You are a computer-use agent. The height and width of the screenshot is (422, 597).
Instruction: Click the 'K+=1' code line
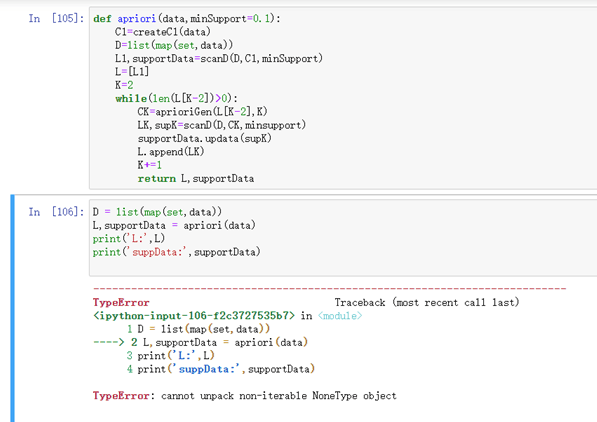pyautogui.click(x=150, y=165)
